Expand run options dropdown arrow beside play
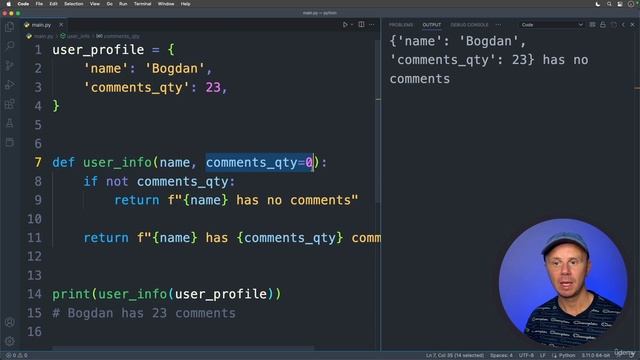Viewport: 640px width, 360px height. [352, 25]
